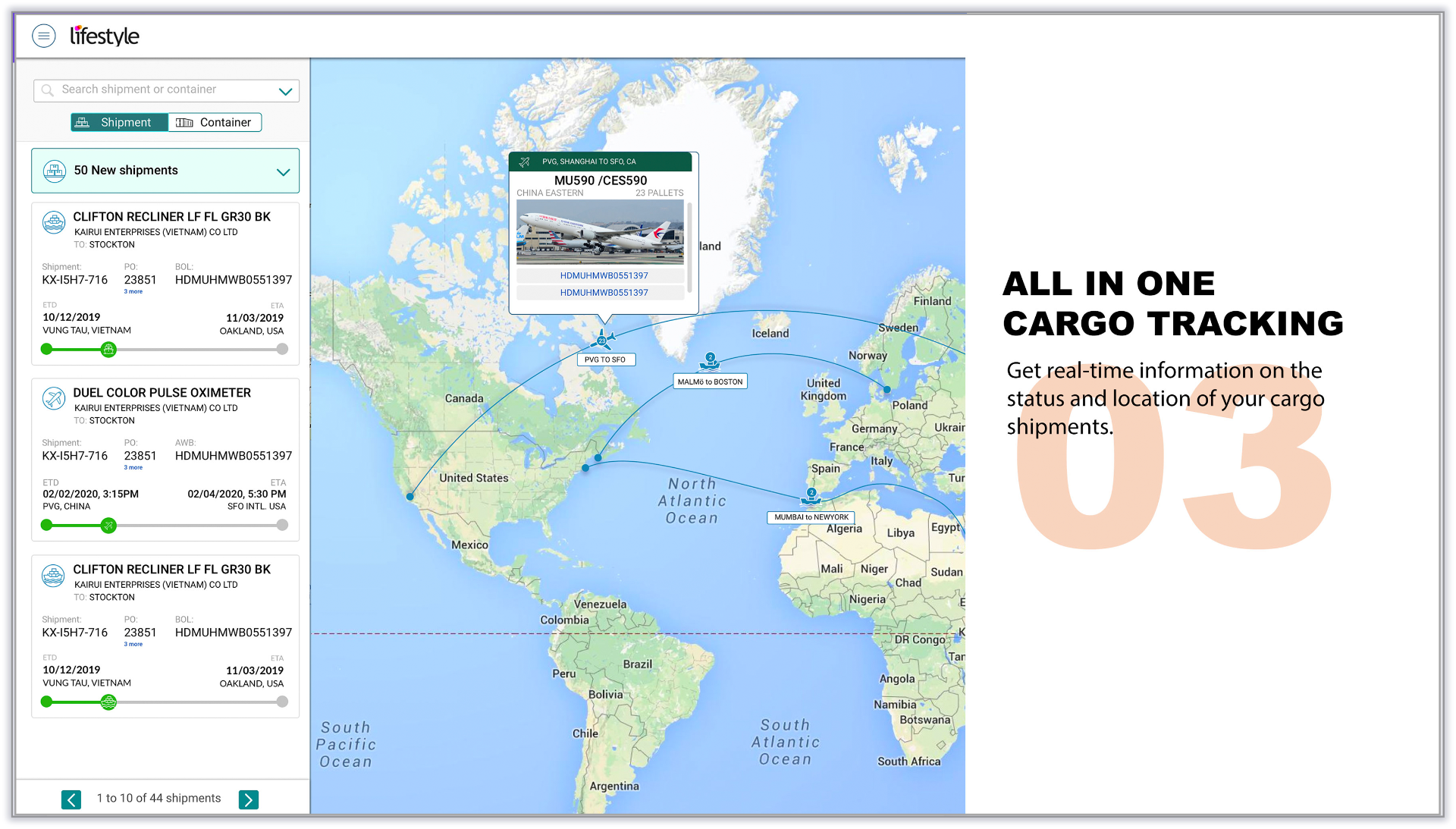The width and height of the screenshot is (1456, 829).
Task: Click the ship icon above MUMBAI to NEWYORK
Action: pos(811,497)
